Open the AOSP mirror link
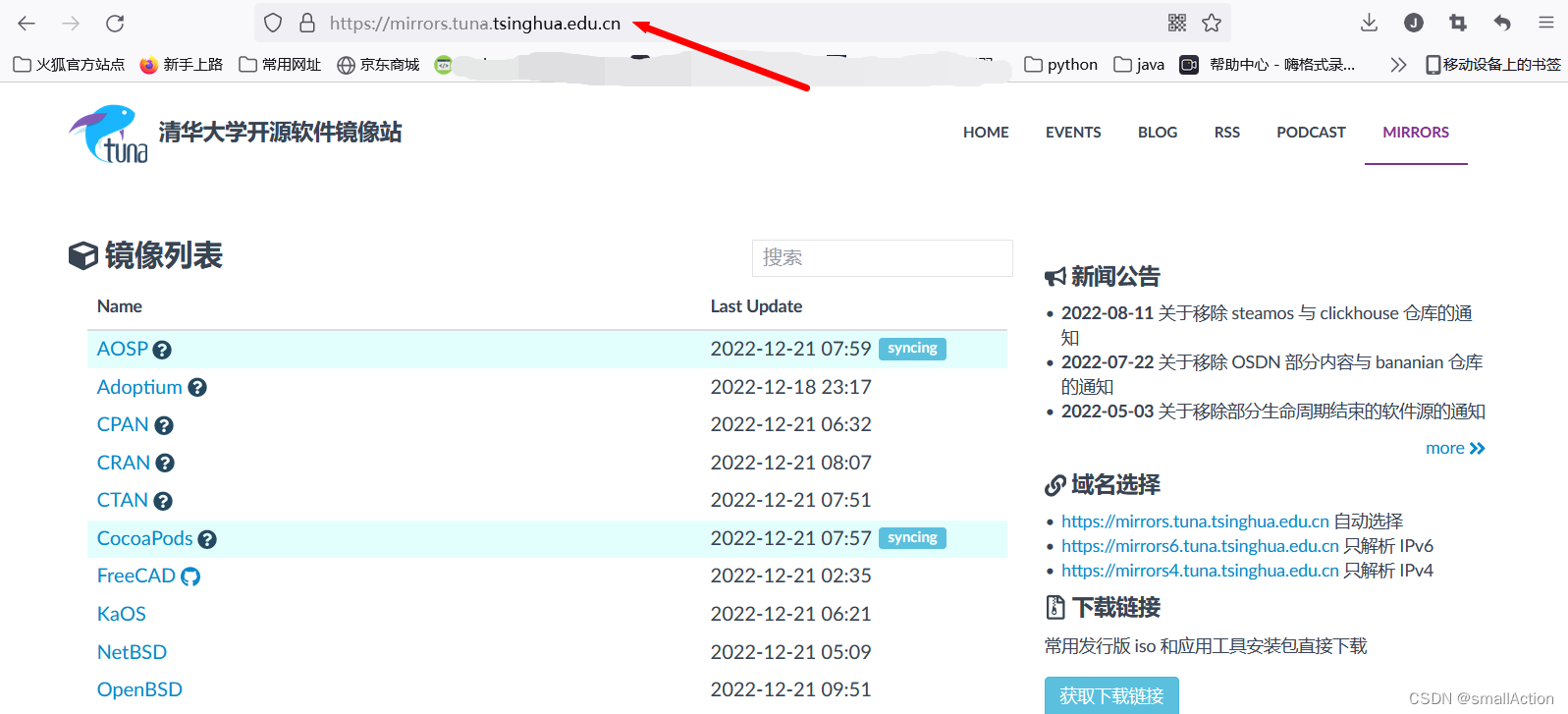The height and width of the screenshot is (714, 1568). (x=123, y=349)
